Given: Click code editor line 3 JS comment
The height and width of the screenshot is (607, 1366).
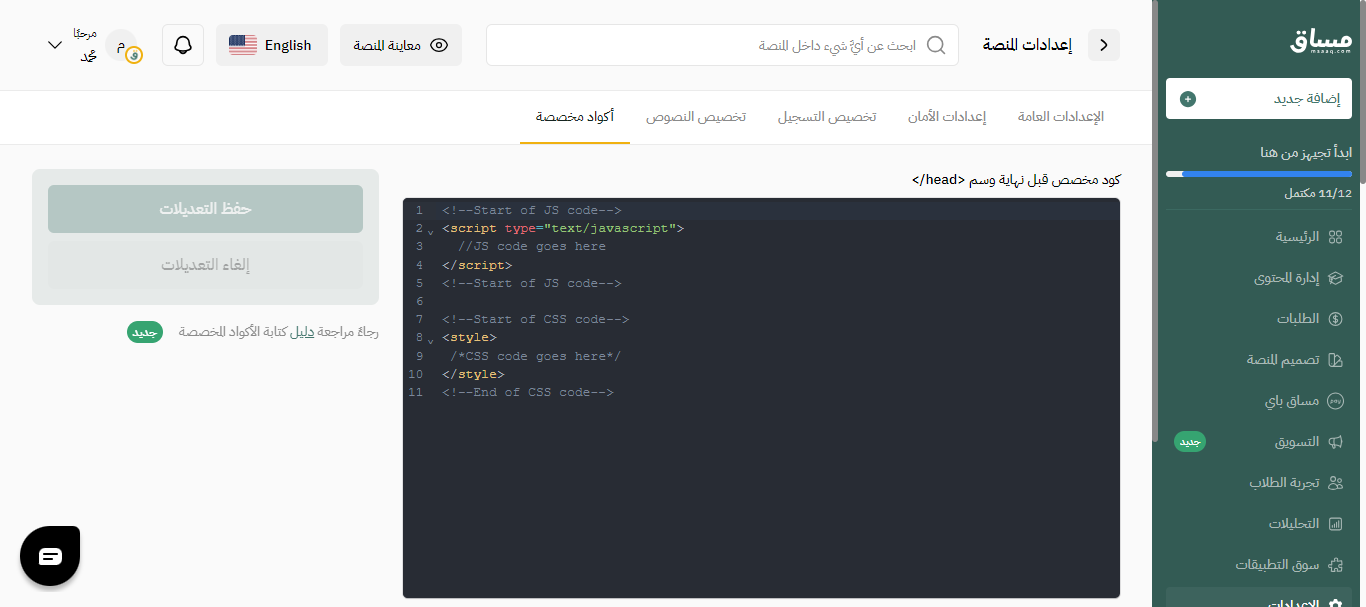Looking at the screenshot, I should (x=532, y=246).
